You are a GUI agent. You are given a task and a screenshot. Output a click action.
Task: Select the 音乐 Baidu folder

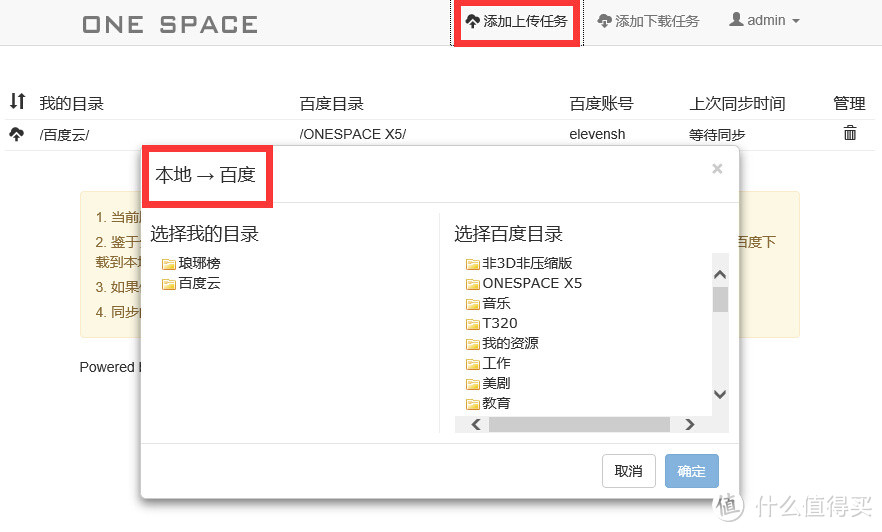(488, 304)
